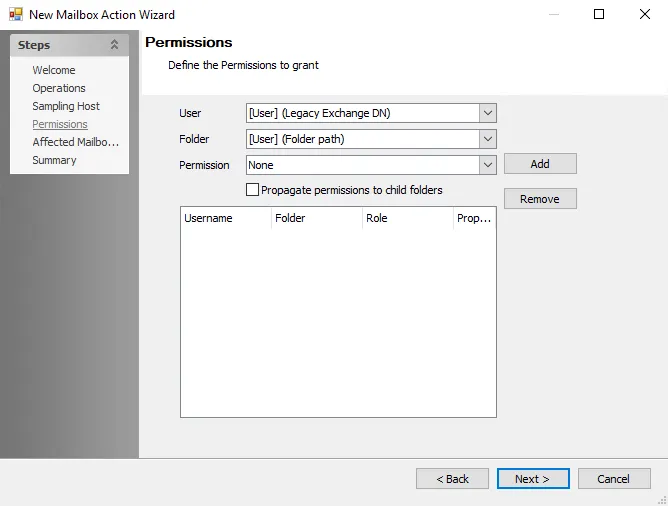Click the Steps panel header
The height and width of the screenshot is (506, 668).
(69, 45)
